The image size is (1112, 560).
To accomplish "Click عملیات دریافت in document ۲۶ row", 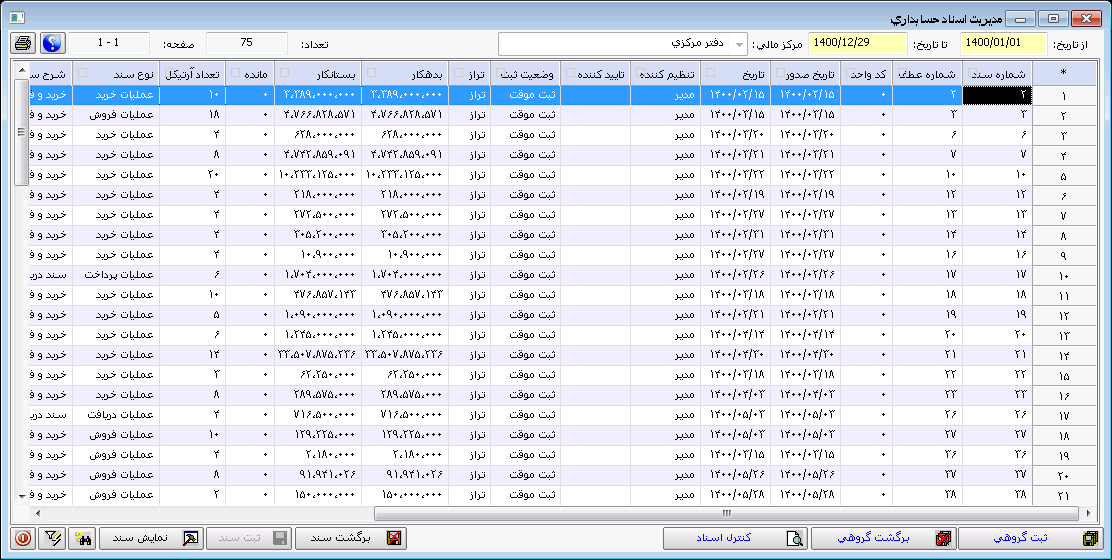I will point(121,415).
